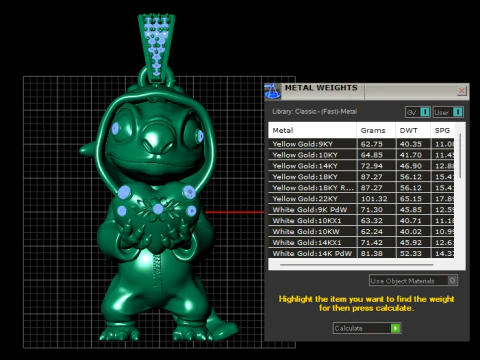Click the 46.90 DWT value
480x360 pixels.
pos(411,166)
